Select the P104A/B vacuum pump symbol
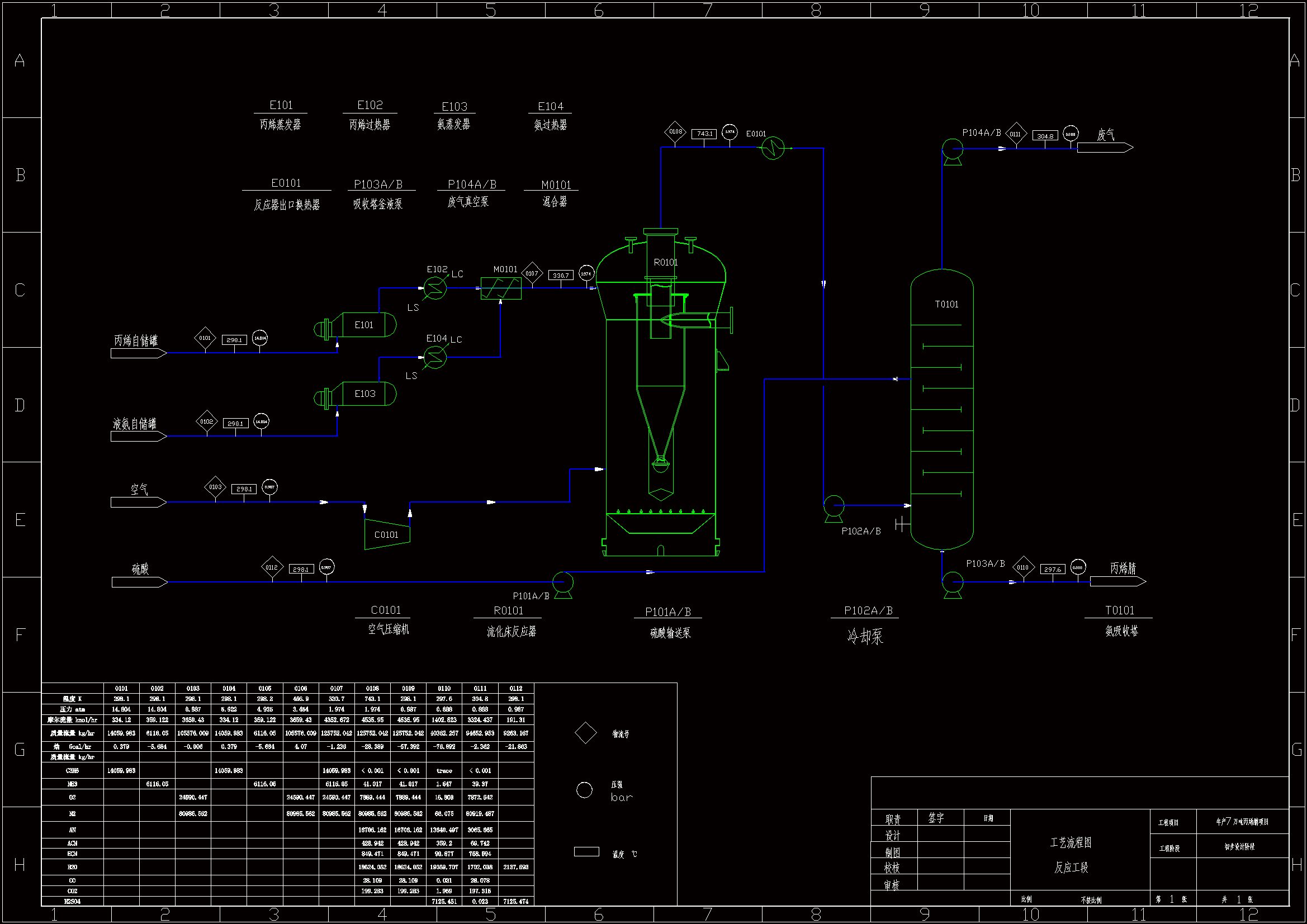This screenshot has width=1307, height=924. click(x=953, y=151)
